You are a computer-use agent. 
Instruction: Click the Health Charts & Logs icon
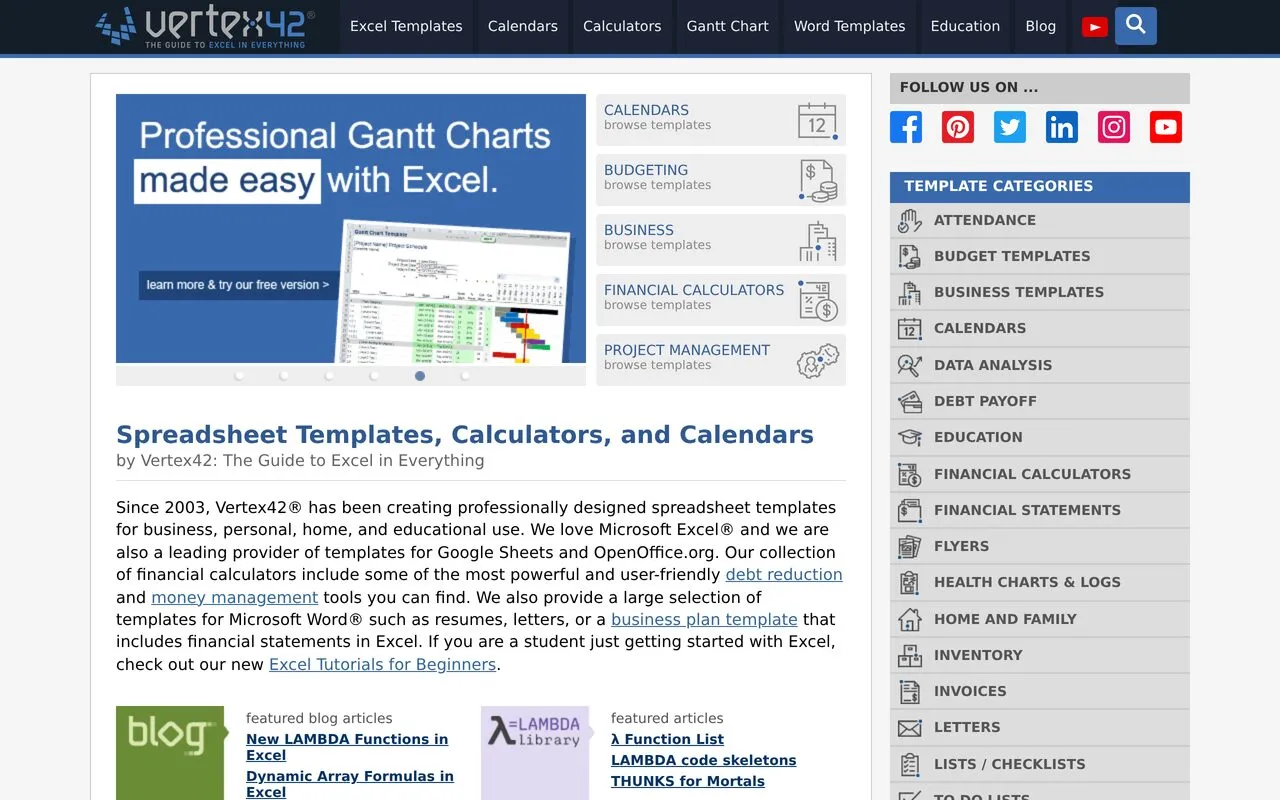click(910, 583)
